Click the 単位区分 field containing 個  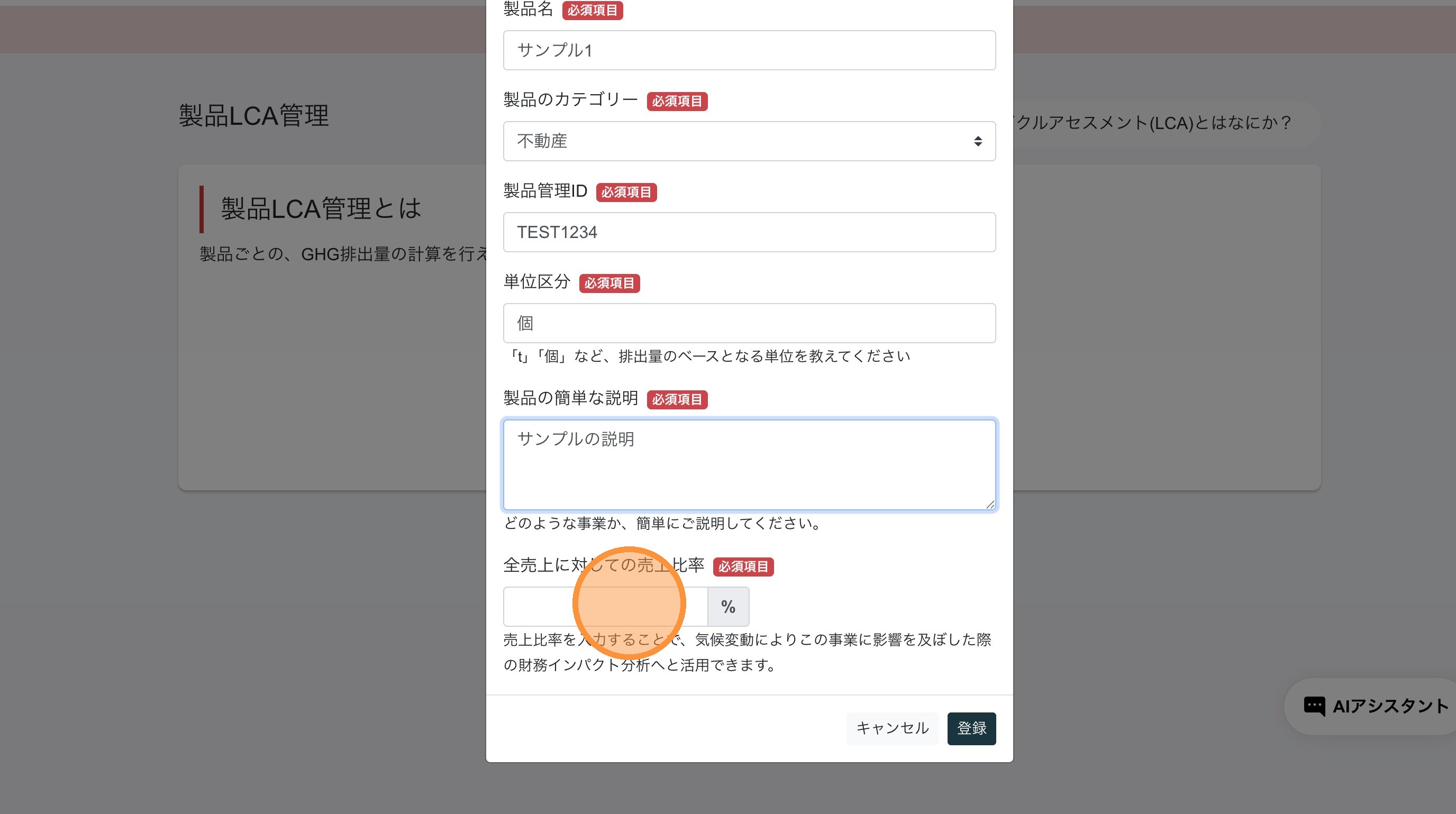(x=749, y=323)
